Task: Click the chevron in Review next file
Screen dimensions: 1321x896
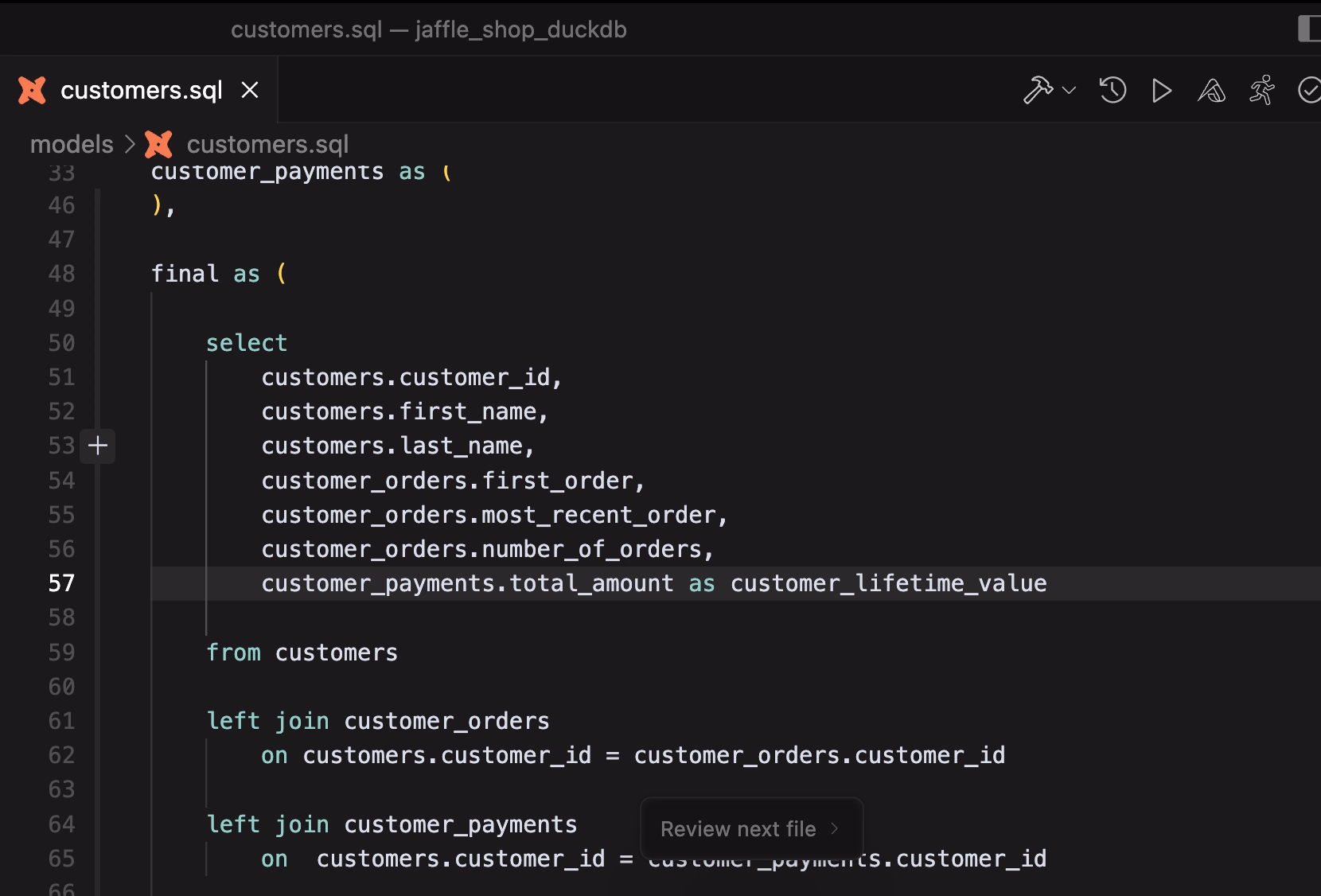Action: point(834,828)
